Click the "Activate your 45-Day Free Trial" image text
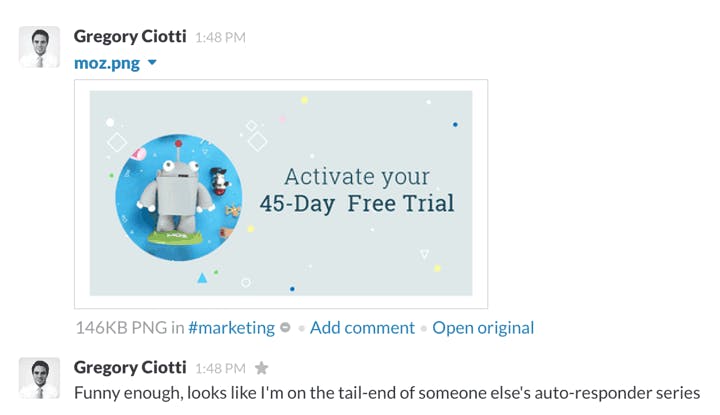The width and height of the screenshot is (720, 415). tap(357, 191)
